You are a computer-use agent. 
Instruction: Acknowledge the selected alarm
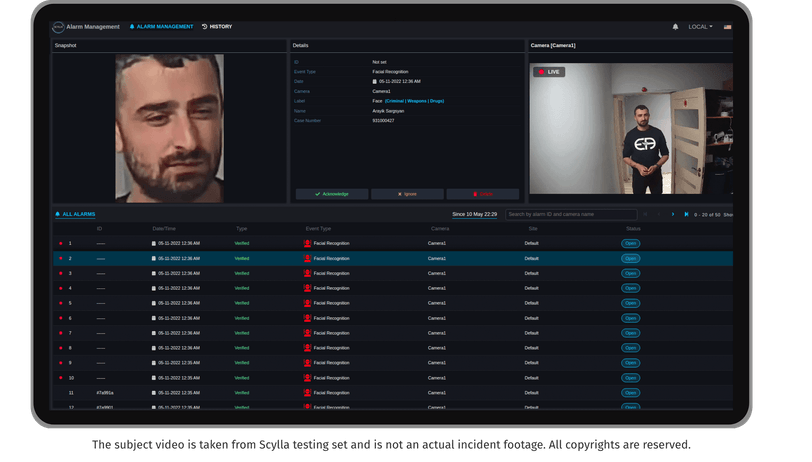[332, 194]
